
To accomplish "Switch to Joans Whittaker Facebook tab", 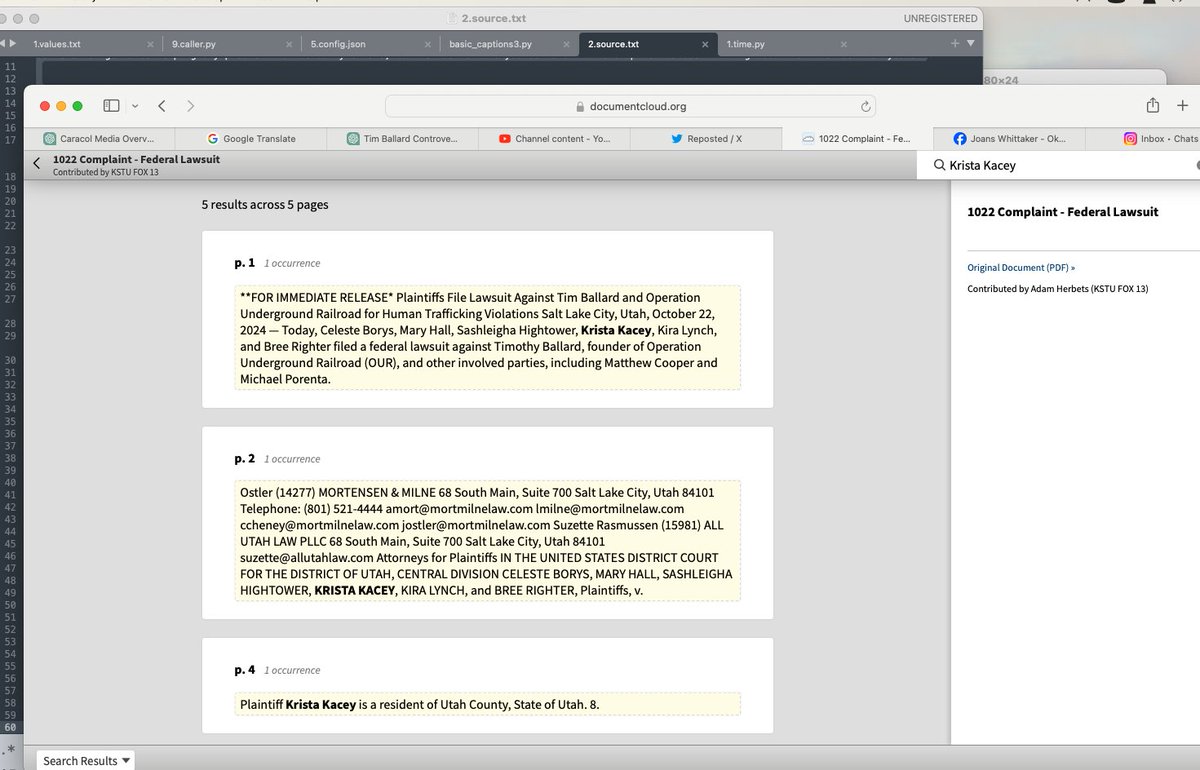I will [1008, 138].
